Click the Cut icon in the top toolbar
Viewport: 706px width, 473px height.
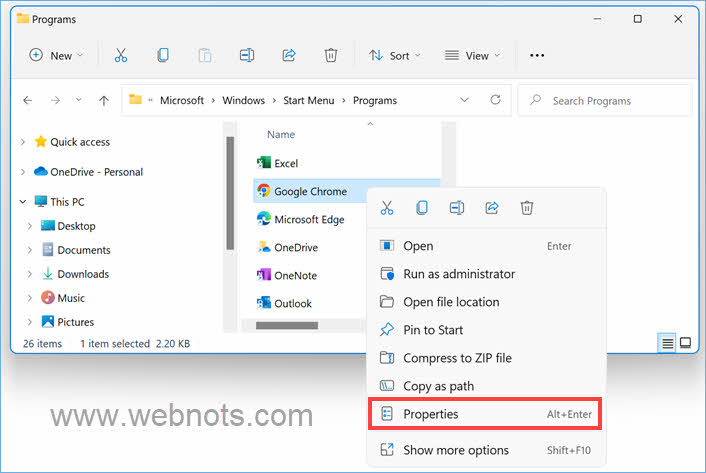120,55
